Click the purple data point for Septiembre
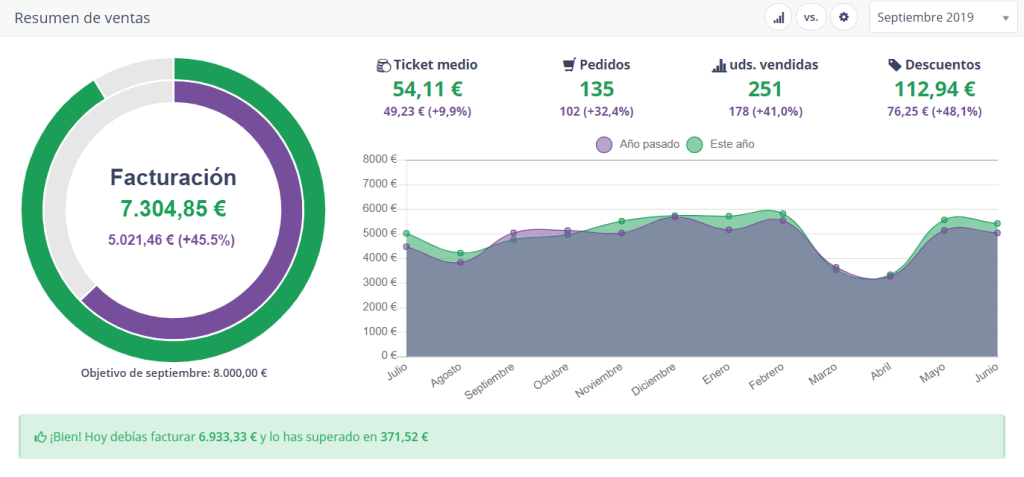This screenshot has height=477, width=1024. pos(514,233)
